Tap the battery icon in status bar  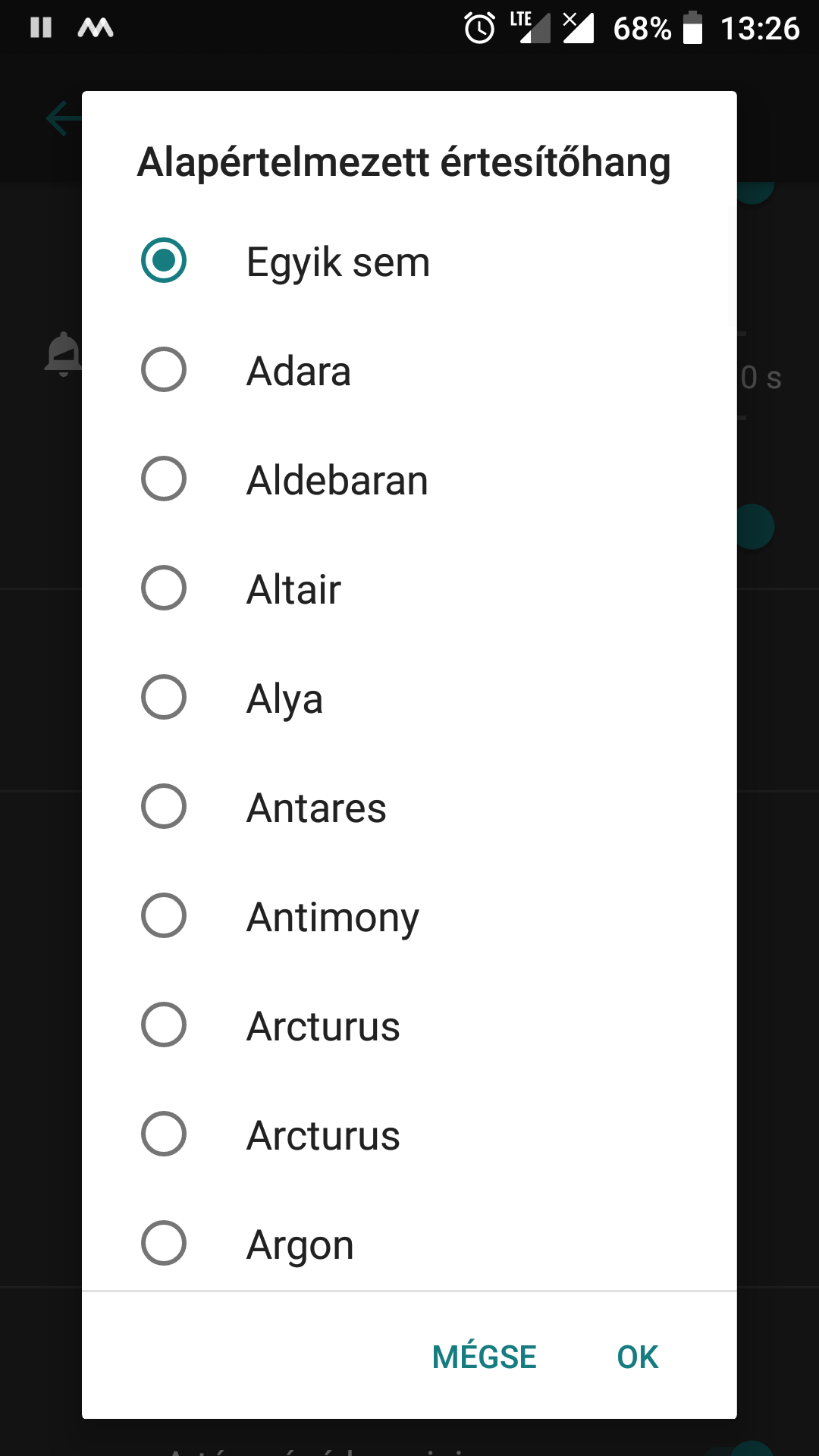692,28
